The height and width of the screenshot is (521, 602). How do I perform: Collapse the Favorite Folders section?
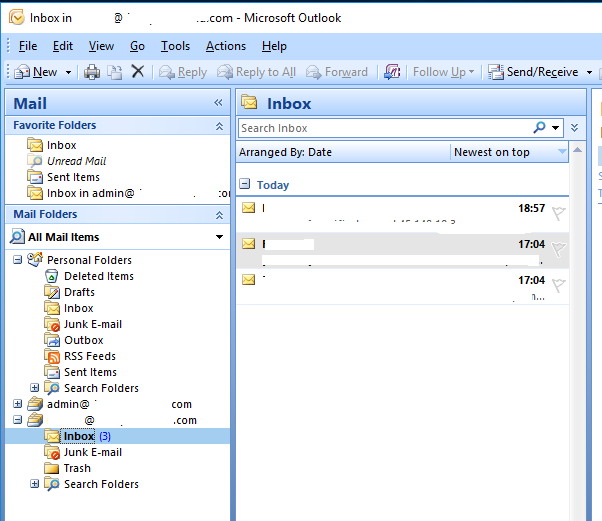click(219, 126)
